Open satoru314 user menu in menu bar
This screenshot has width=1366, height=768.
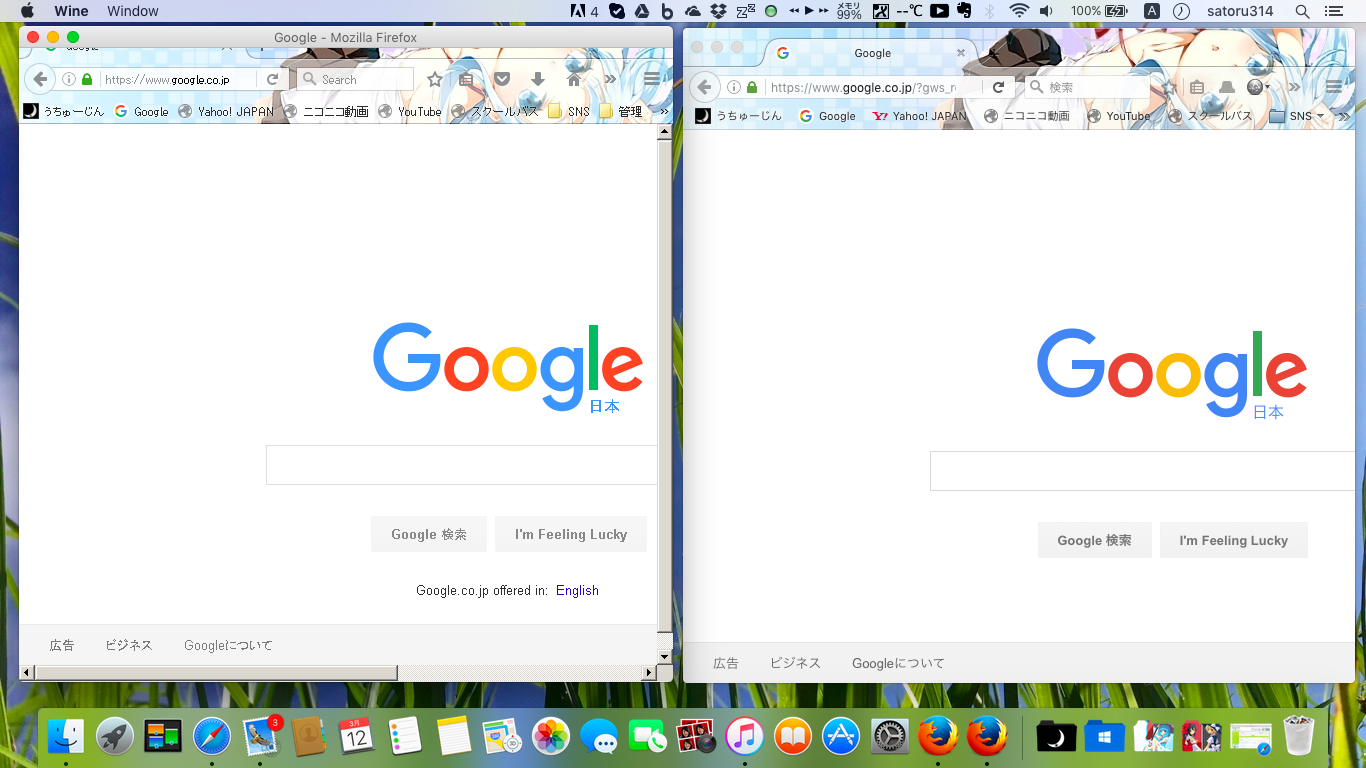1239,11
